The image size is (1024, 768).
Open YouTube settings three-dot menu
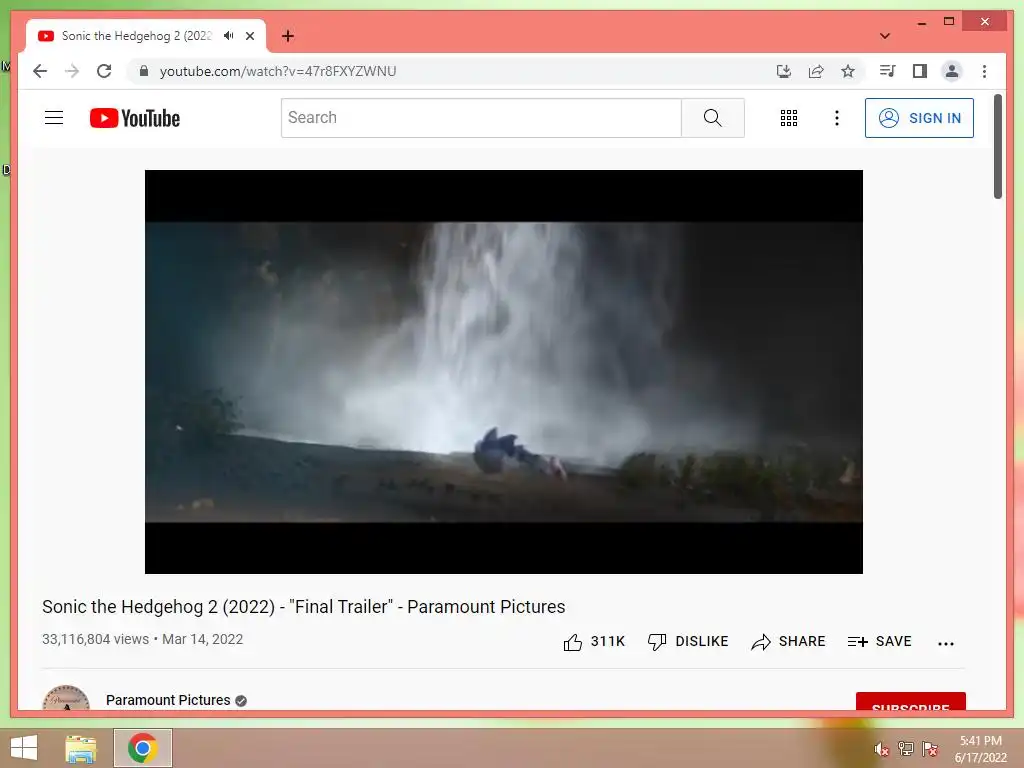coord(837,118)
